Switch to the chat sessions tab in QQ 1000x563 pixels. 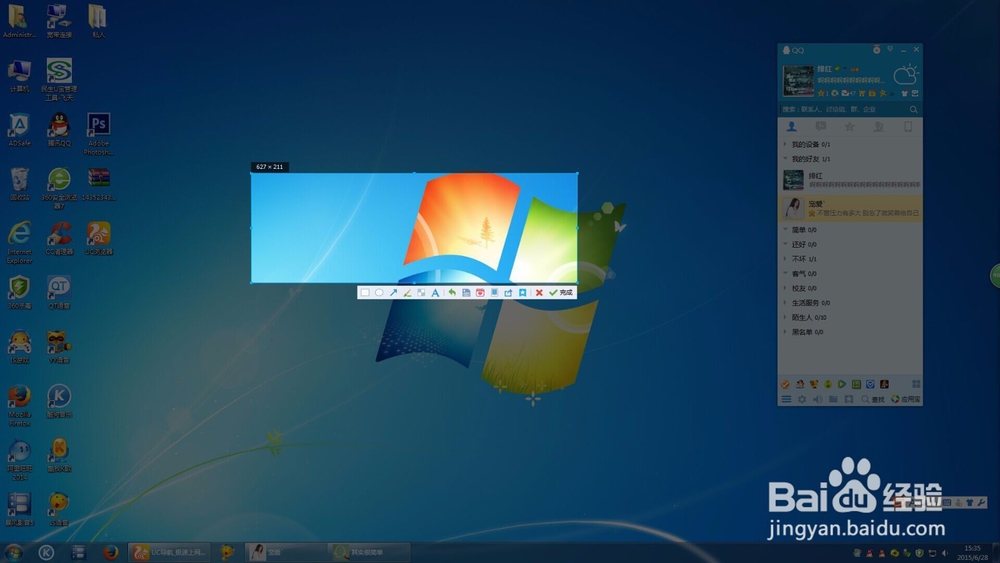(x=821, y=126)
